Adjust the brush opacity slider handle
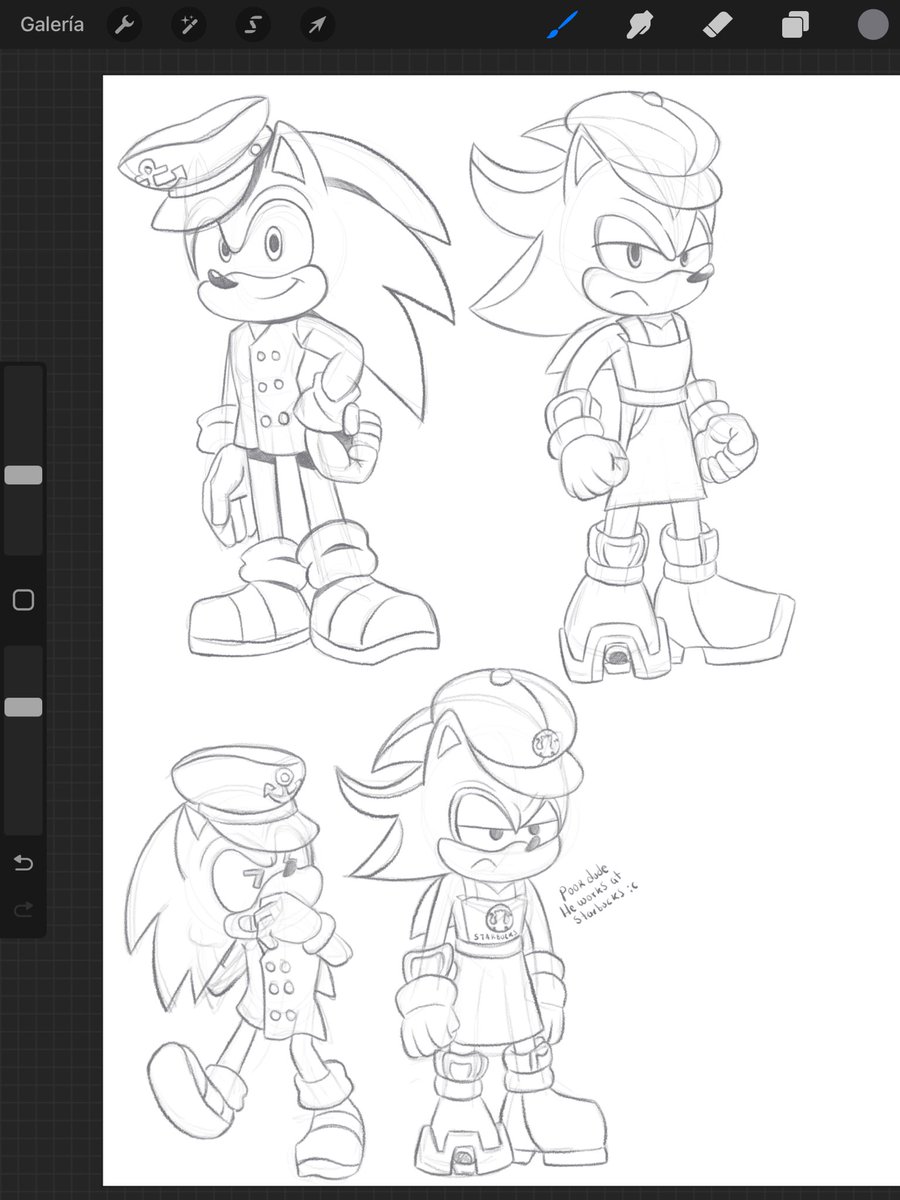The width and height of the screenshot is (900, 1200). [23, 707]
